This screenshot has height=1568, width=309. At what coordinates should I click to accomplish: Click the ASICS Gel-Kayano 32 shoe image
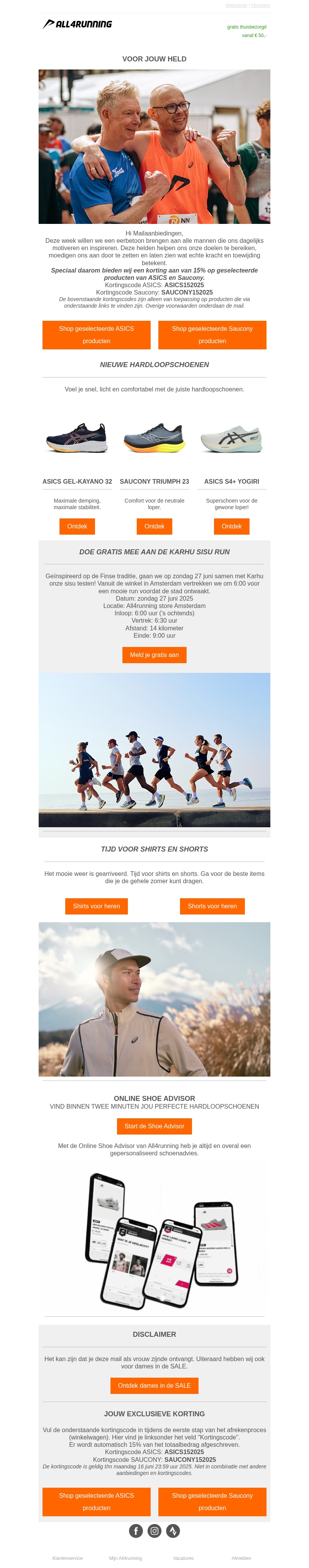pos(77,438)
